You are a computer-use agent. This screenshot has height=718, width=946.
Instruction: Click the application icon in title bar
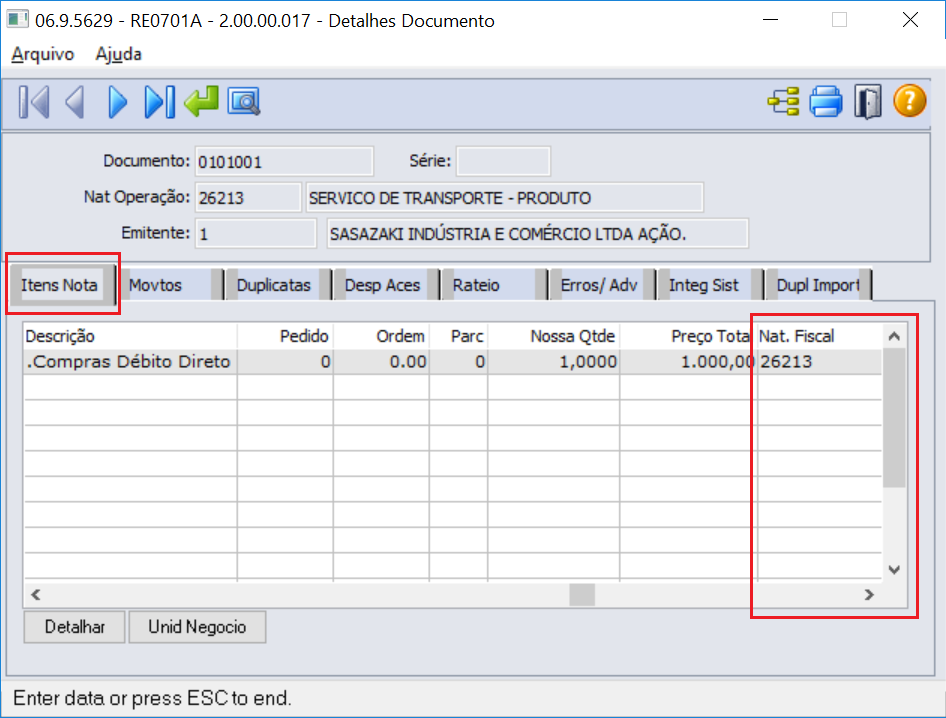click(17, 19)
